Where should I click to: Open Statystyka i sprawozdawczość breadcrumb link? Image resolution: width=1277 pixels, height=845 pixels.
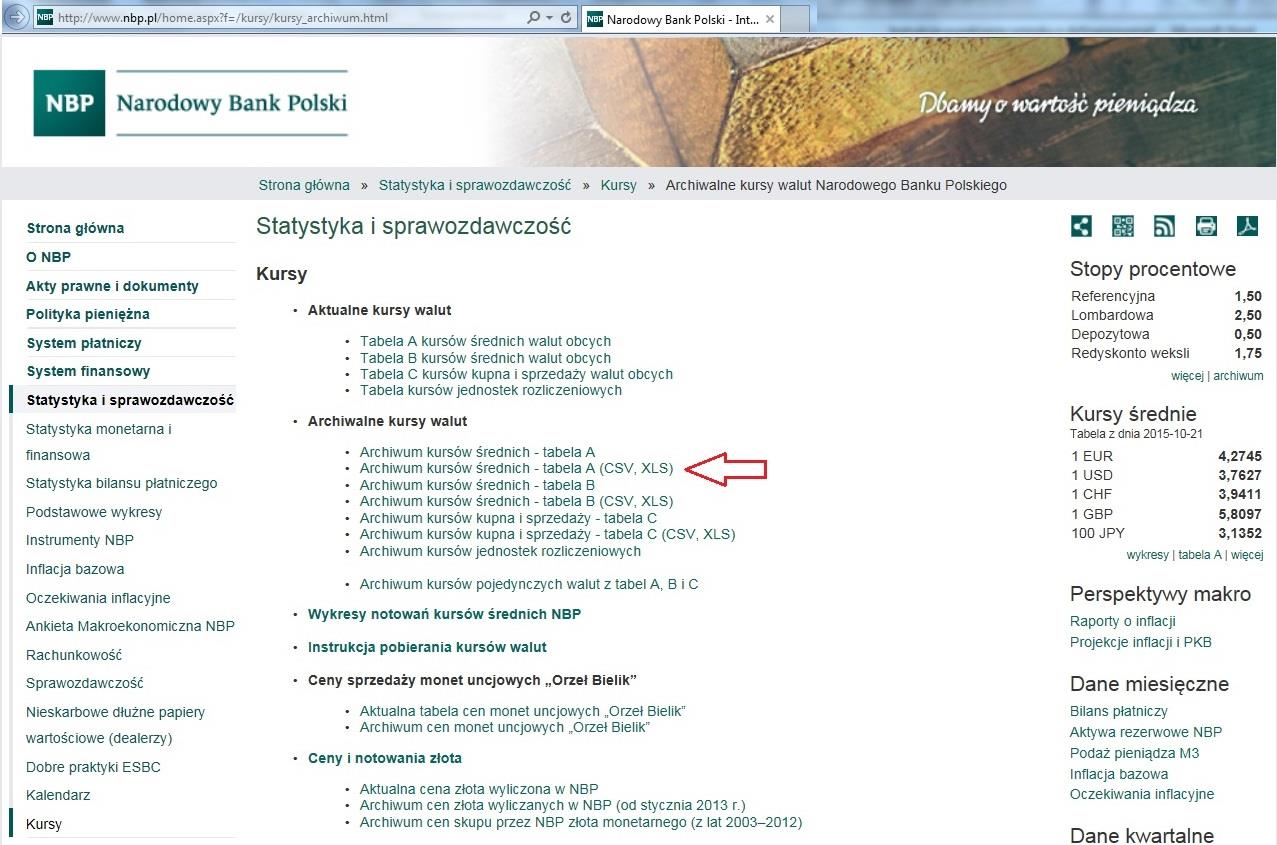pos(475,185)
